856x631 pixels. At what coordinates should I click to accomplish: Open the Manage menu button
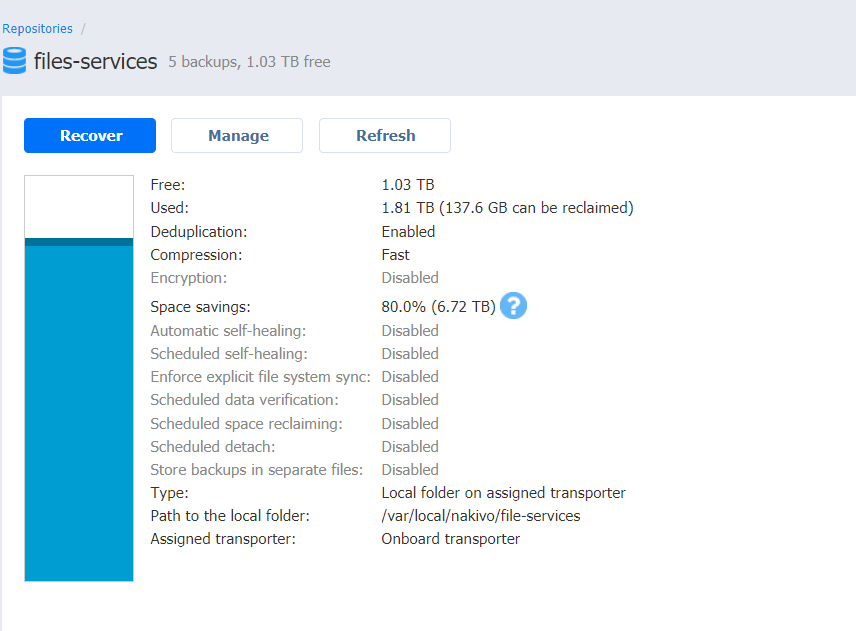[237, 136]
